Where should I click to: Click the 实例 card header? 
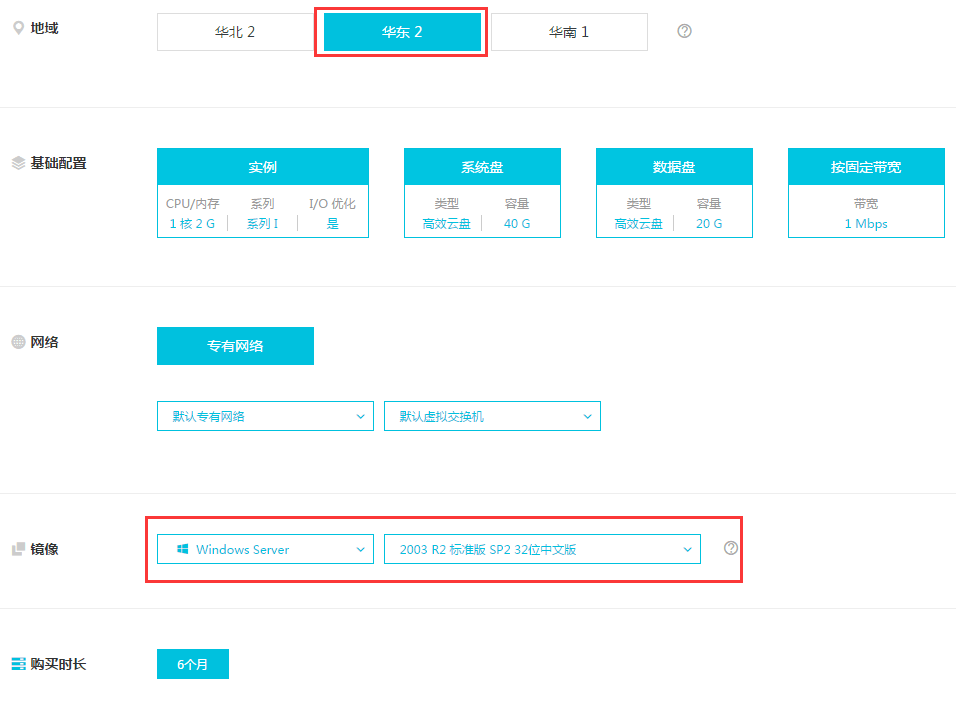[262, 166]
